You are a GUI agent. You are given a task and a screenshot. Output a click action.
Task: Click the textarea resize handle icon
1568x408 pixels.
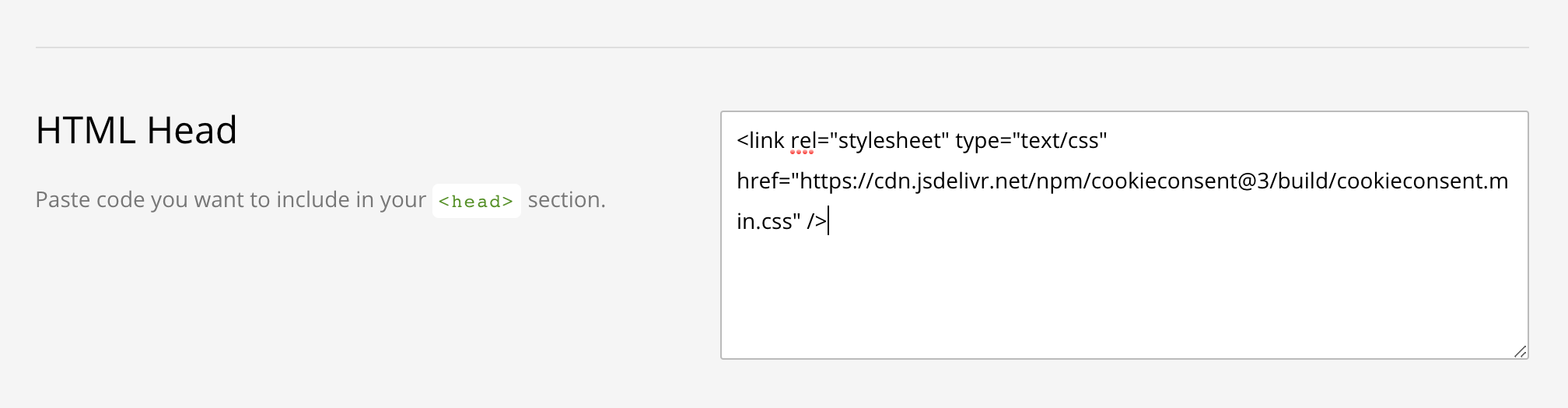tap(1520, 351)
